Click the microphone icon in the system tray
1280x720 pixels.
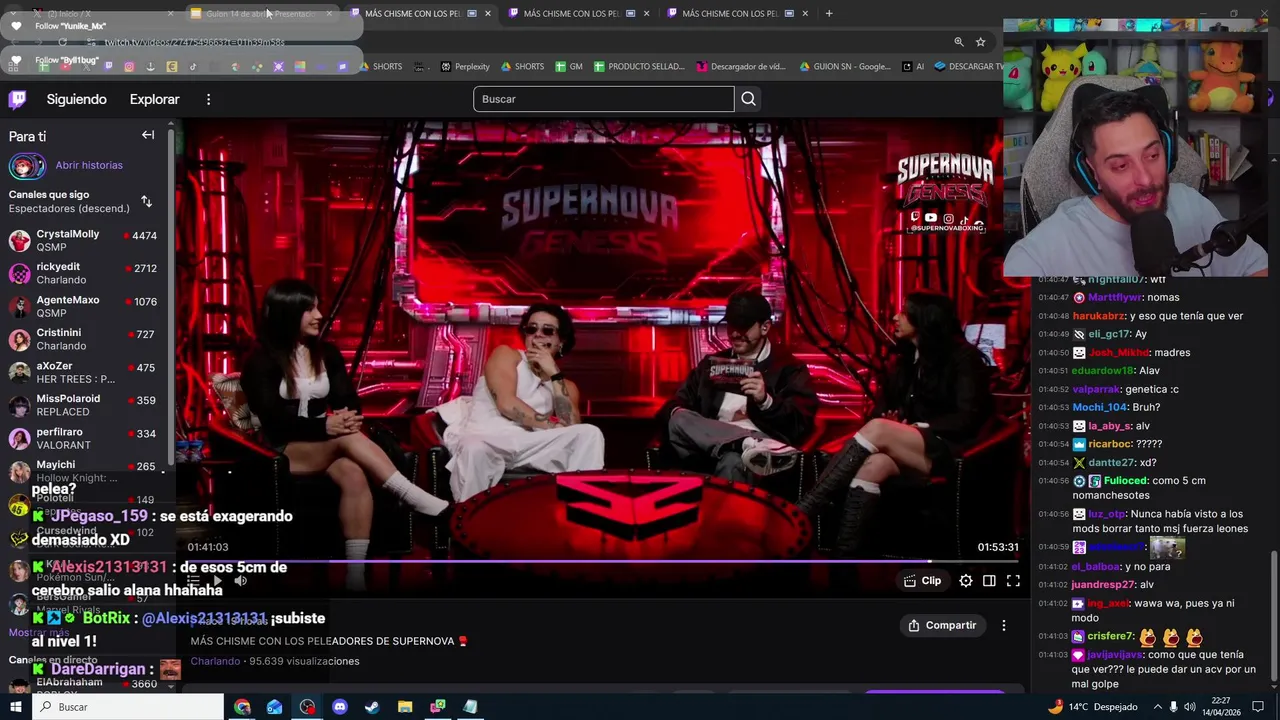[x=1174, y=707]
